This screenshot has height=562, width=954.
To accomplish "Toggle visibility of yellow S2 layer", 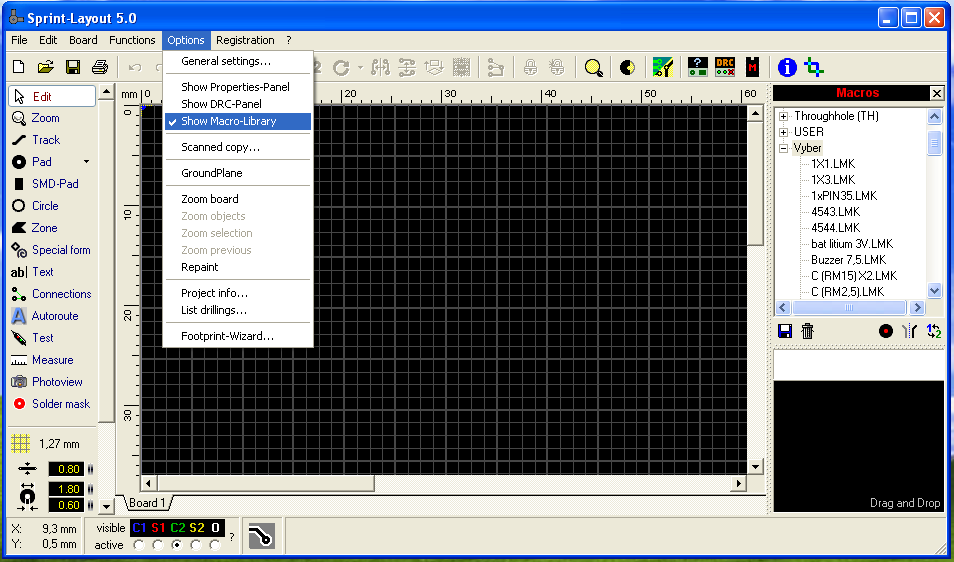I will 197,528.
